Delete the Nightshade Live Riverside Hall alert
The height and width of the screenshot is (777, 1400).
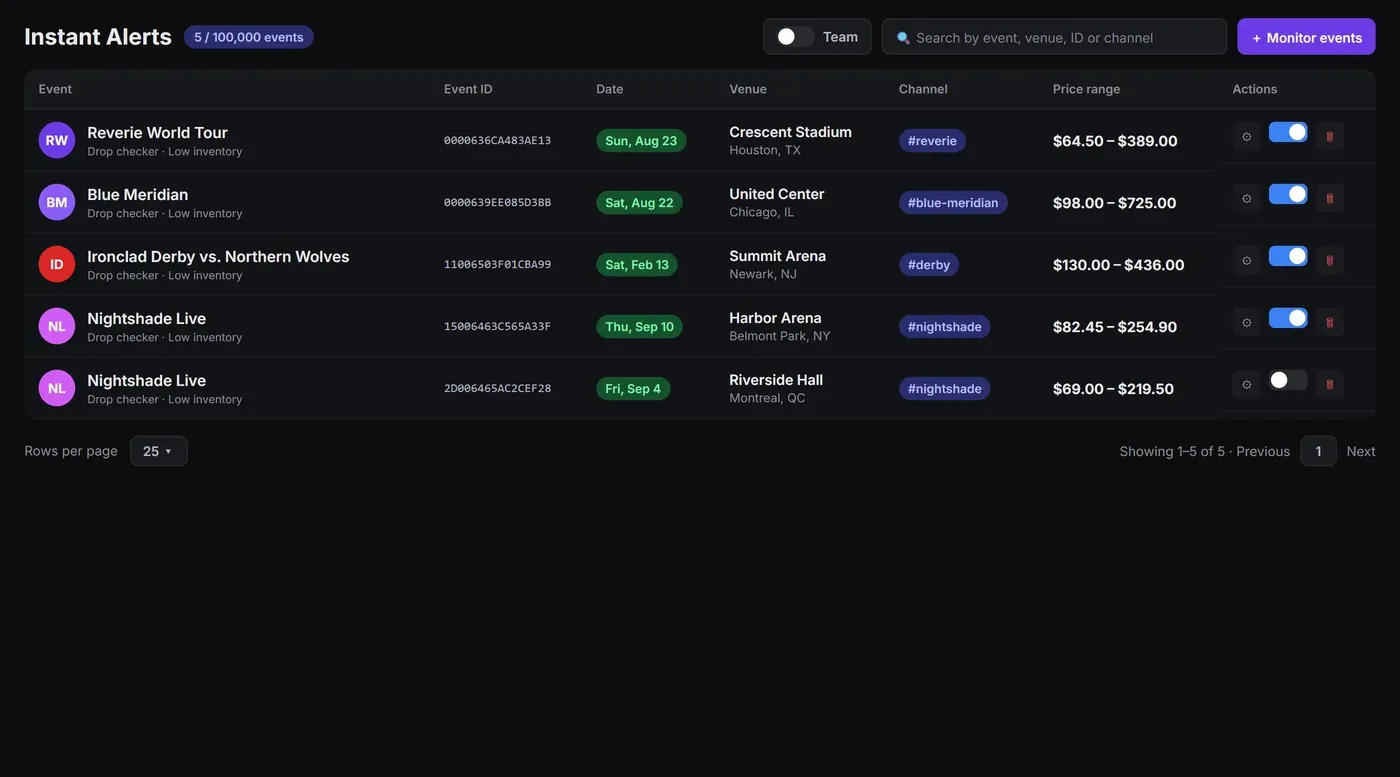1329,384
